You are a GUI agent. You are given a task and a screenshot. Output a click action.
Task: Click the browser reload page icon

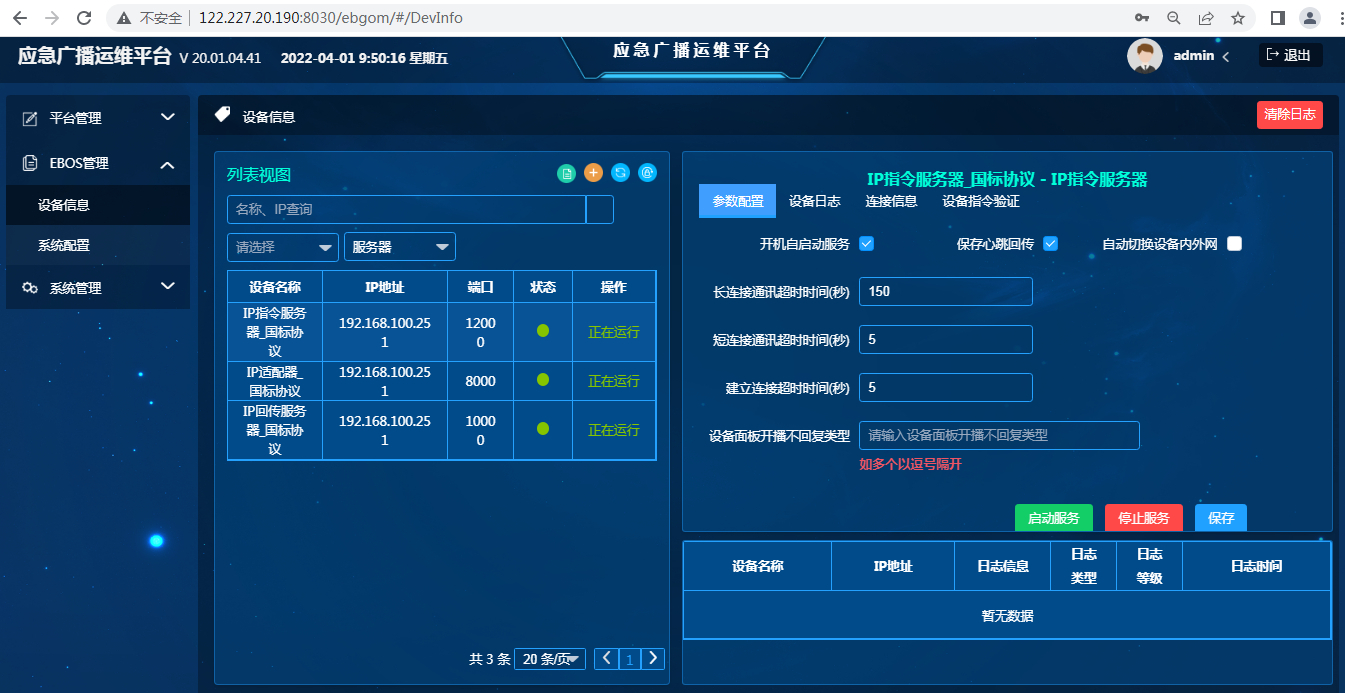[84, 18]
